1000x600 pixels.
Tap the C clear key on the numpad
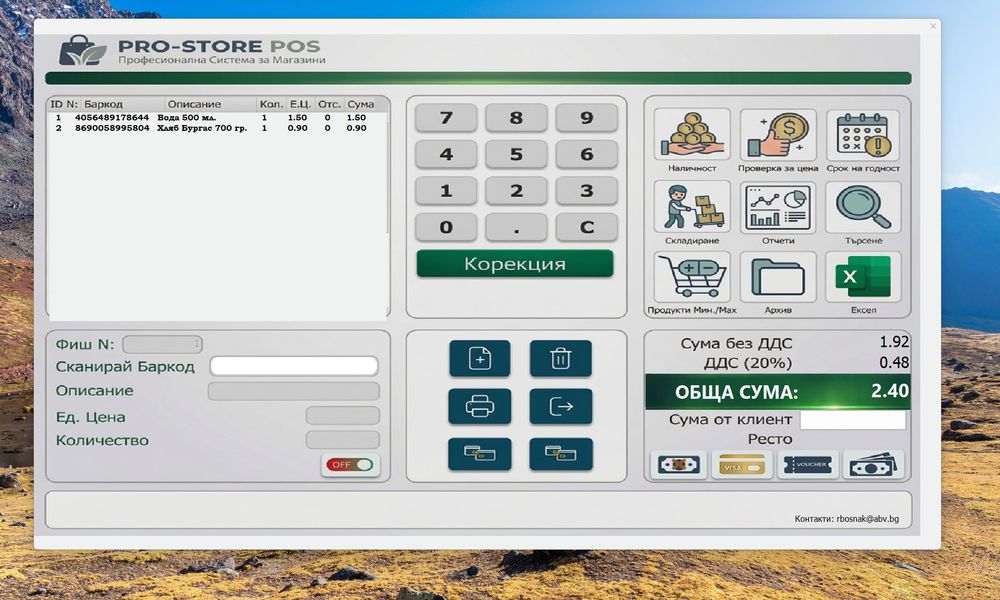click(587, 227)
